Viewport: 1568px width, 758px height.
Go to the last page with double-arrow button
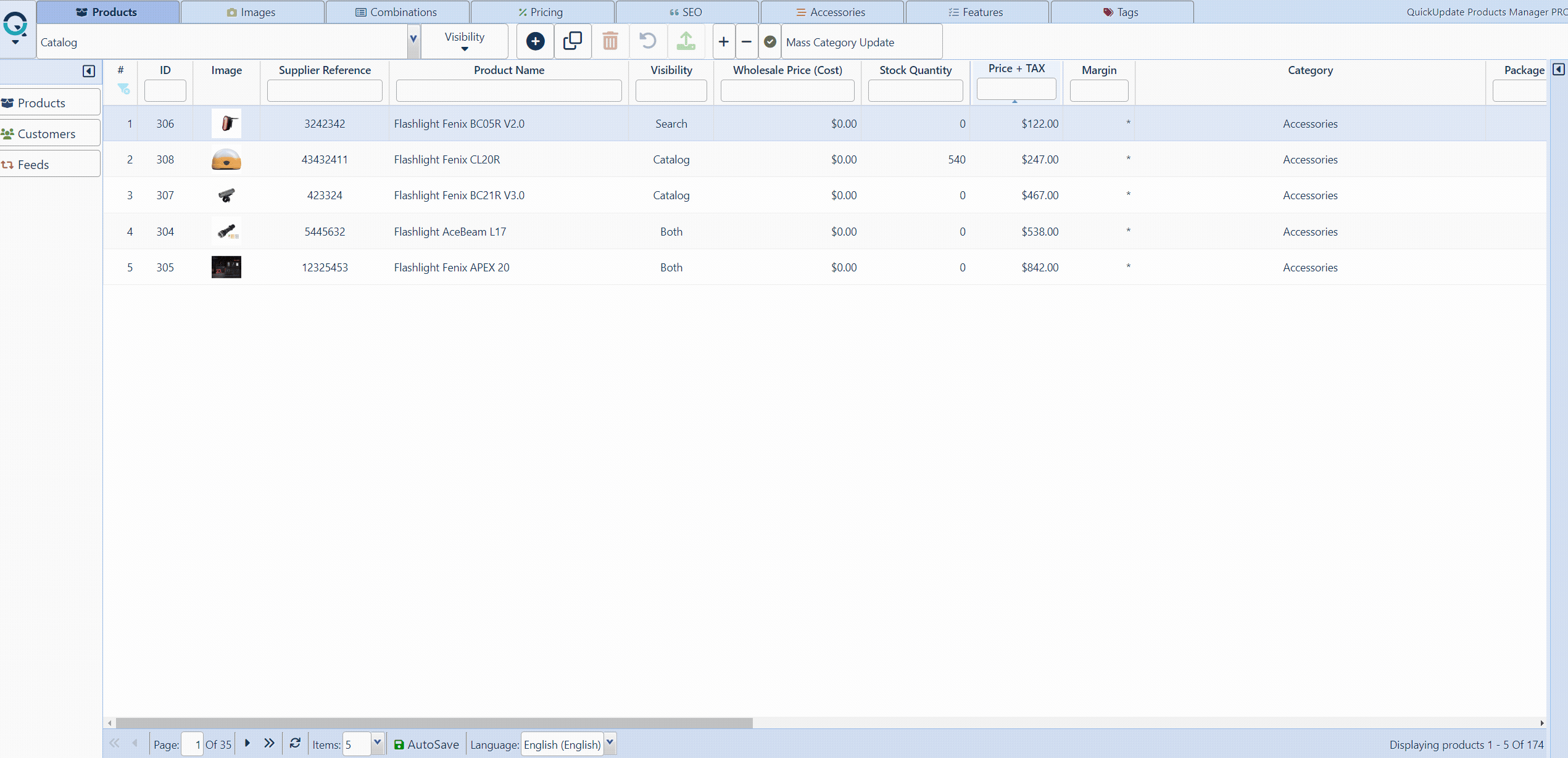tap(269, 744)
